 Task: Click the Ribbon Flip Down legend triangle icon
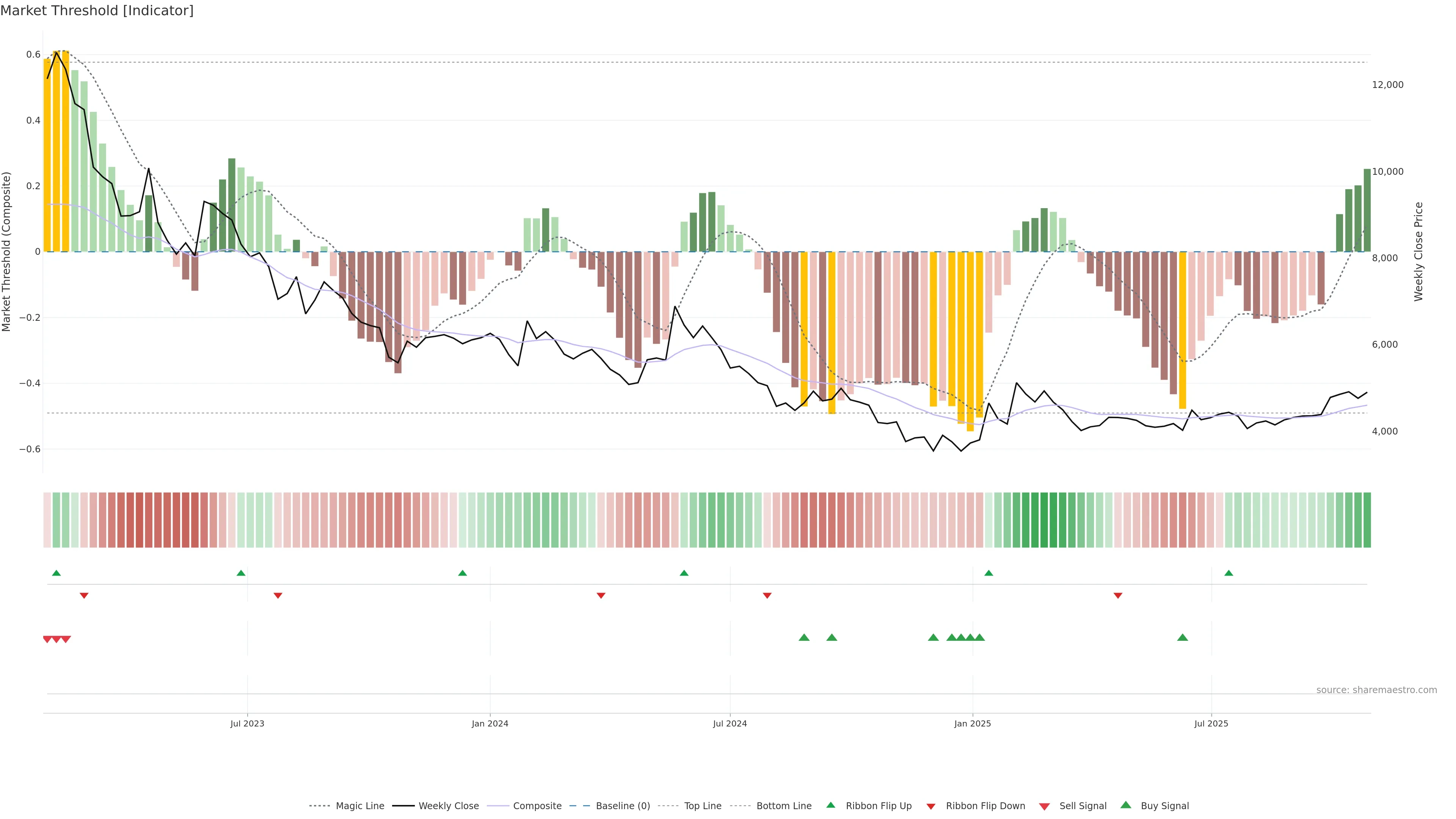pyautogui.click(x=931, y=806)
